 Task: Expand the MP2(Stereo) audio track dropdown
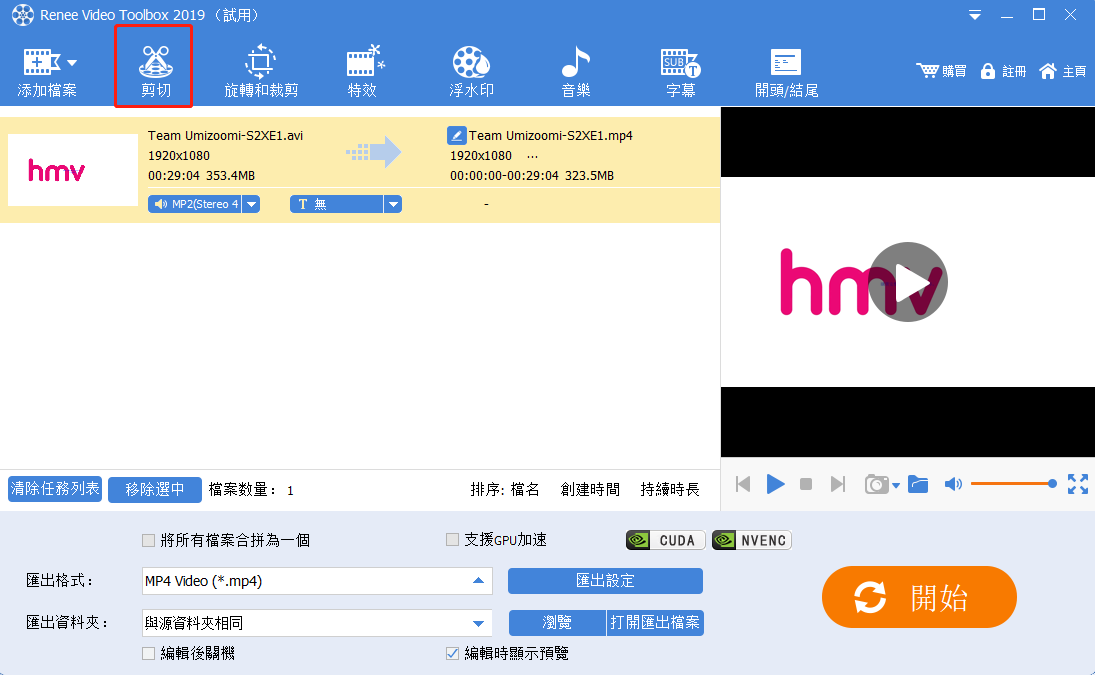coord(251,204)
